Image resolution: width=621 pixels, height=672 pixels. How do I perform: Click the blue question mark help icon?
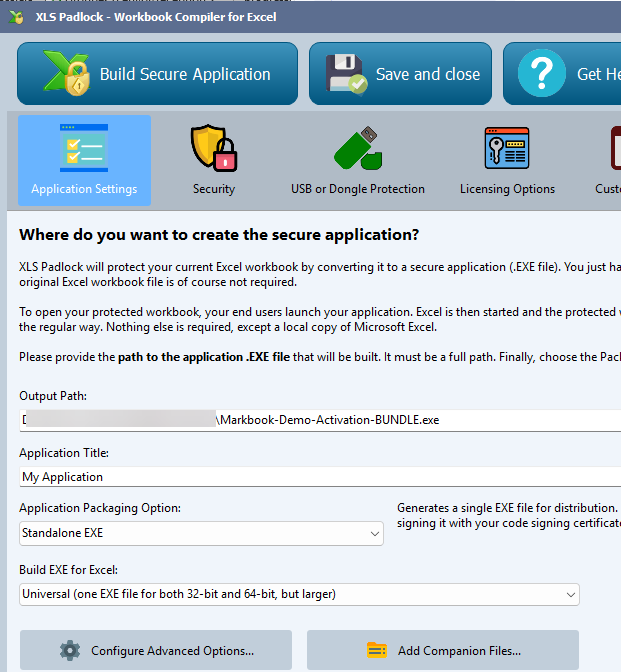[x=541, y=74]
